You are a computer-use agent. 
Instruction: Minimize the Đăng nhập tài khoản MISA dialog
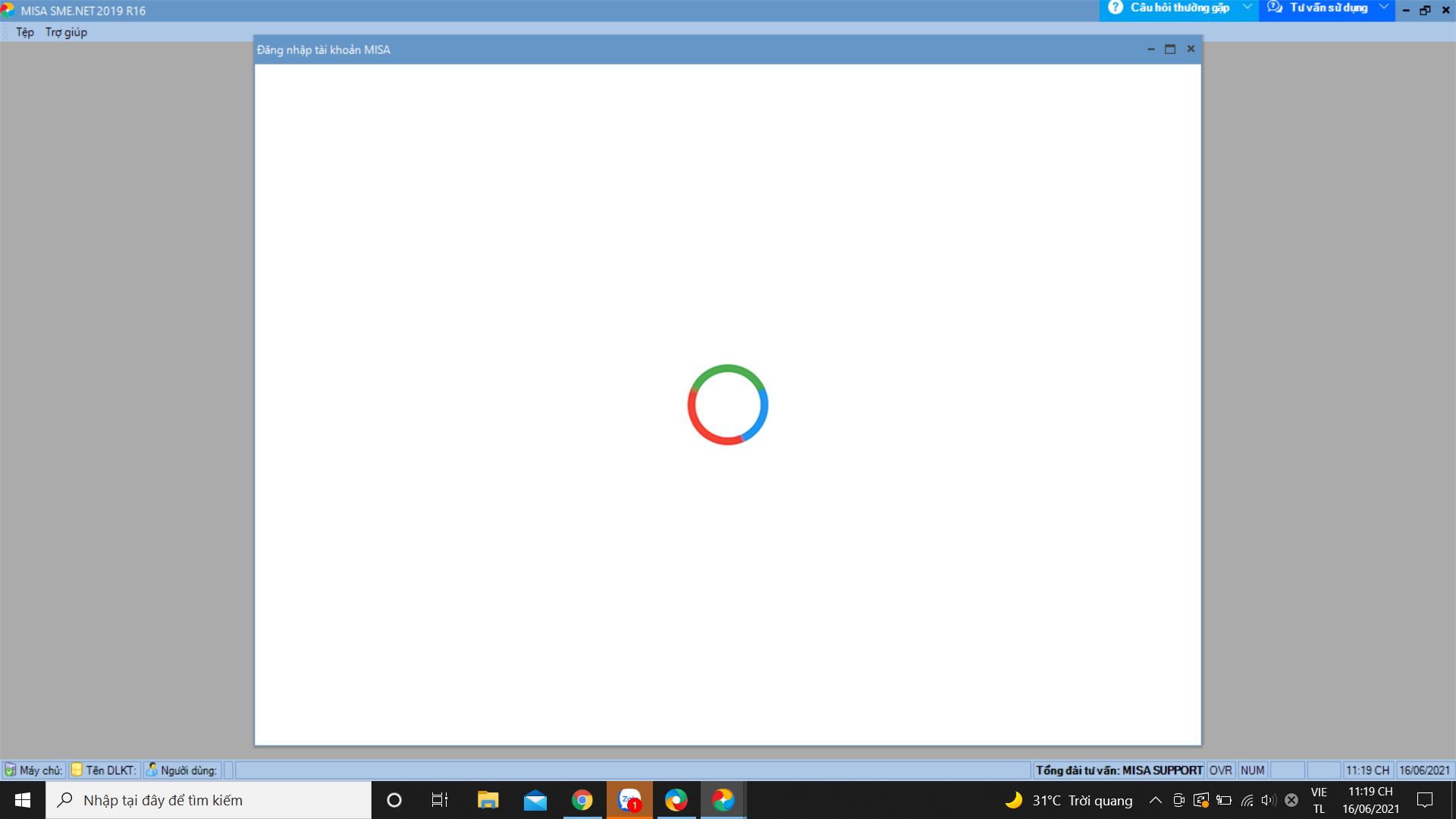tap(1150, 49)
